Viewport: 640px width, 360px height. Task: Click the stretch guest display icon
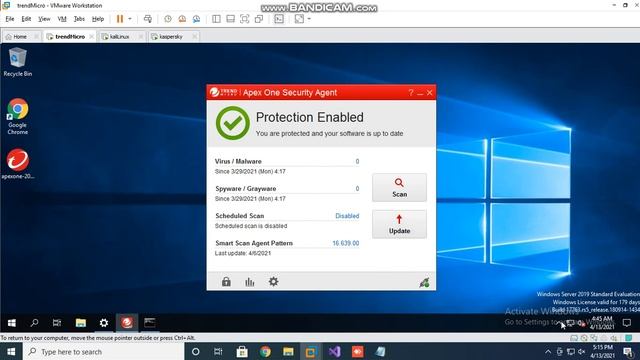click(x=299, y=19)
